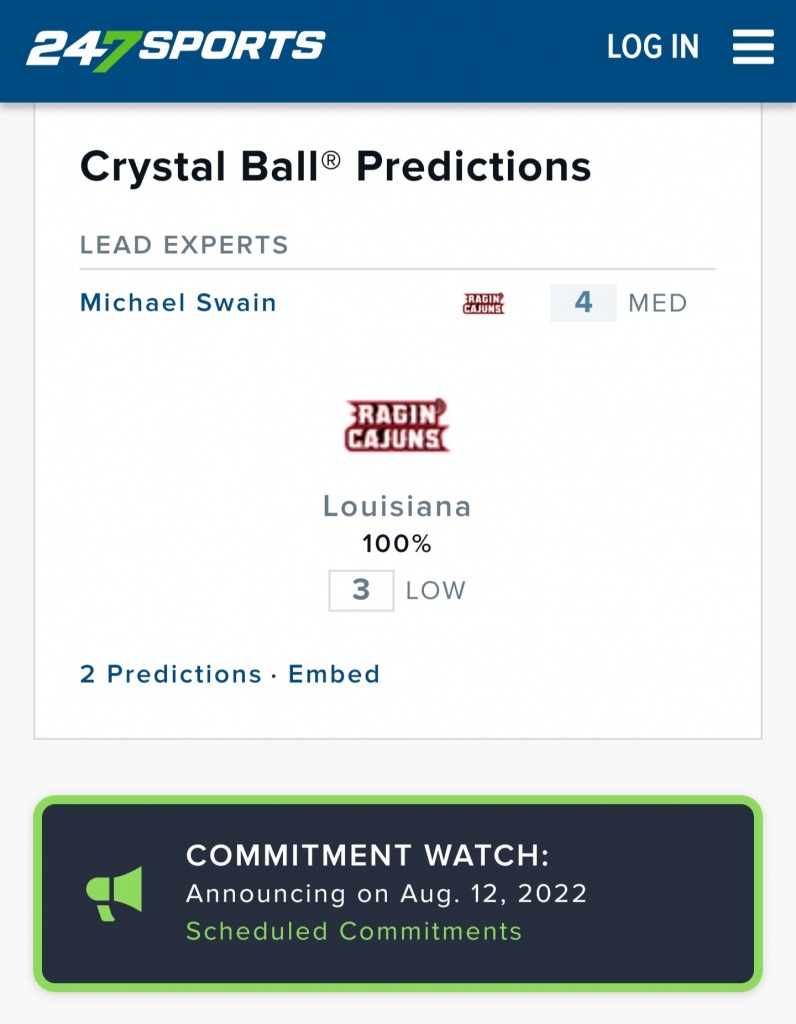Click the COMMITMENT WATCH heading
The height and width of the screenshot is (1024, 796).
pyautogui.click(x=368, y=856)
